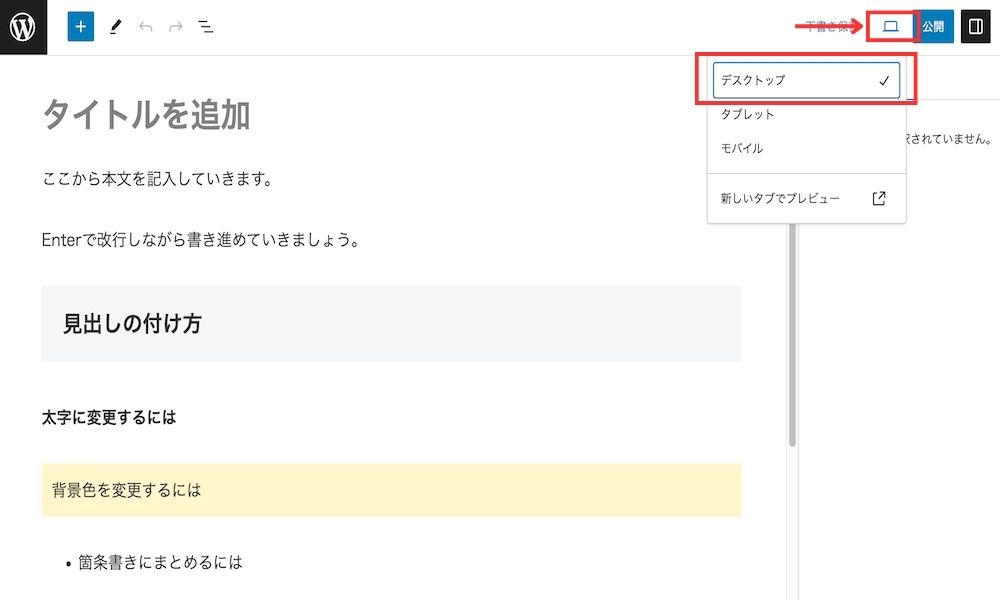The height and width of the screenshot is (600, 1000).
Task: Select the pencil edit tool
Action: (x=115, y=27)
